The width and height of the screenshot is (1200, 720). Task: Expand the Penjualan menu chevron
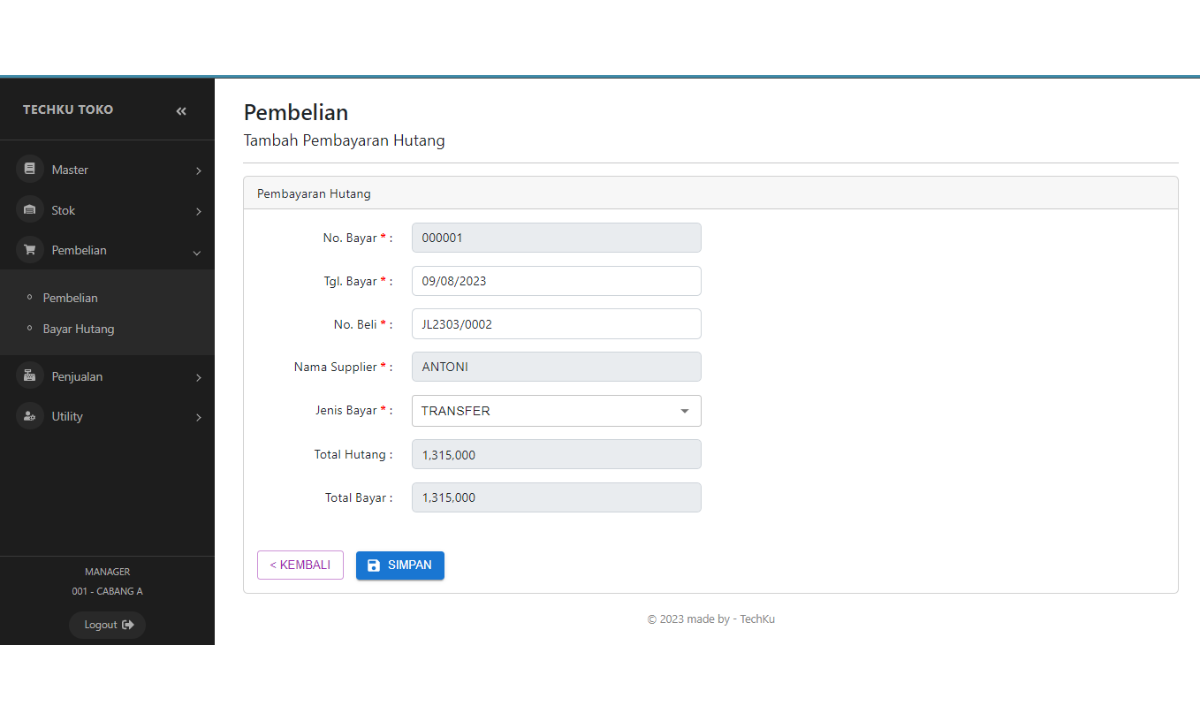(198, 378)
